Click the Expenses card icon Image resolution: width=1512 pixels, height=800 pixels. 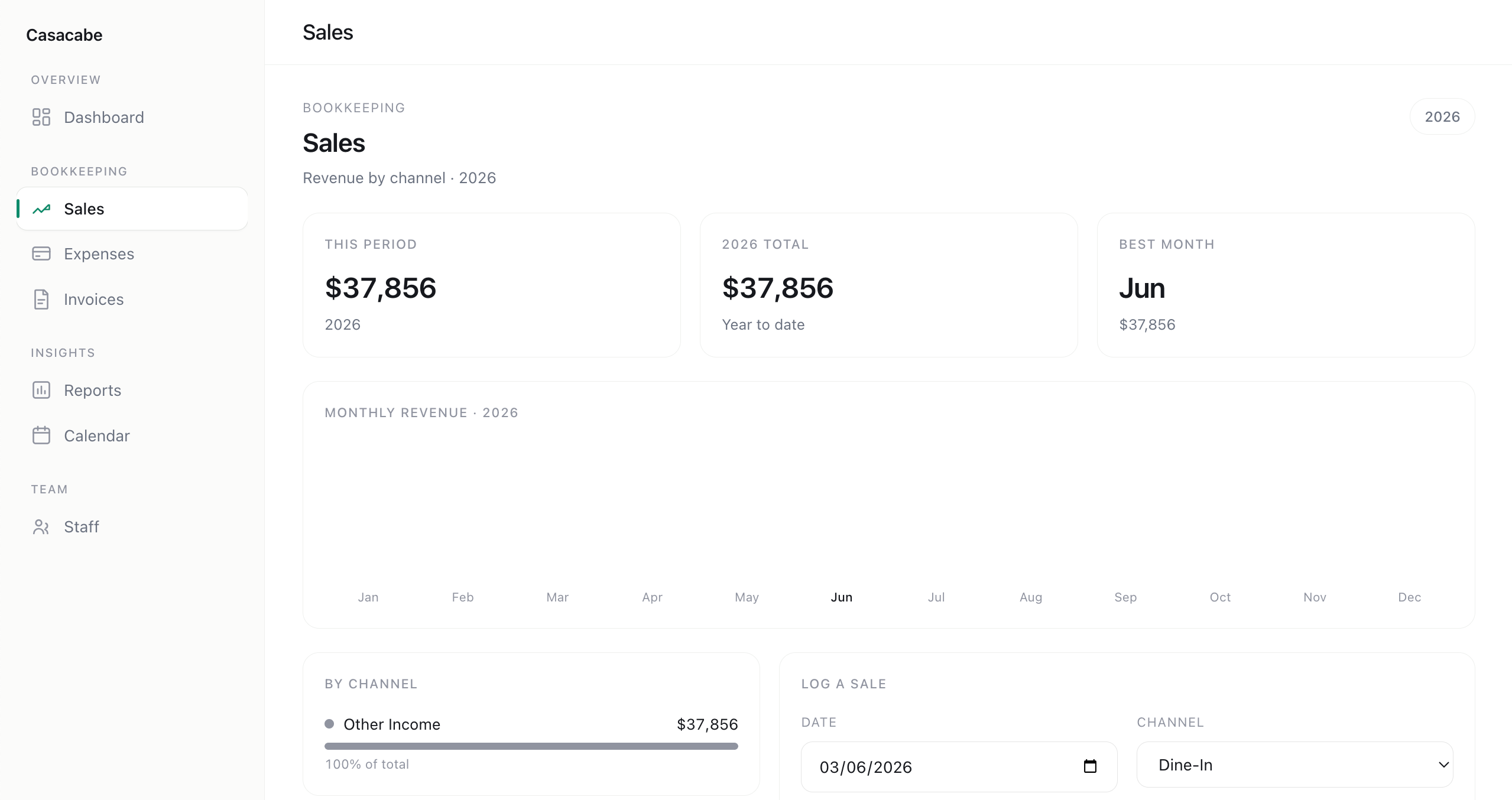41,254
